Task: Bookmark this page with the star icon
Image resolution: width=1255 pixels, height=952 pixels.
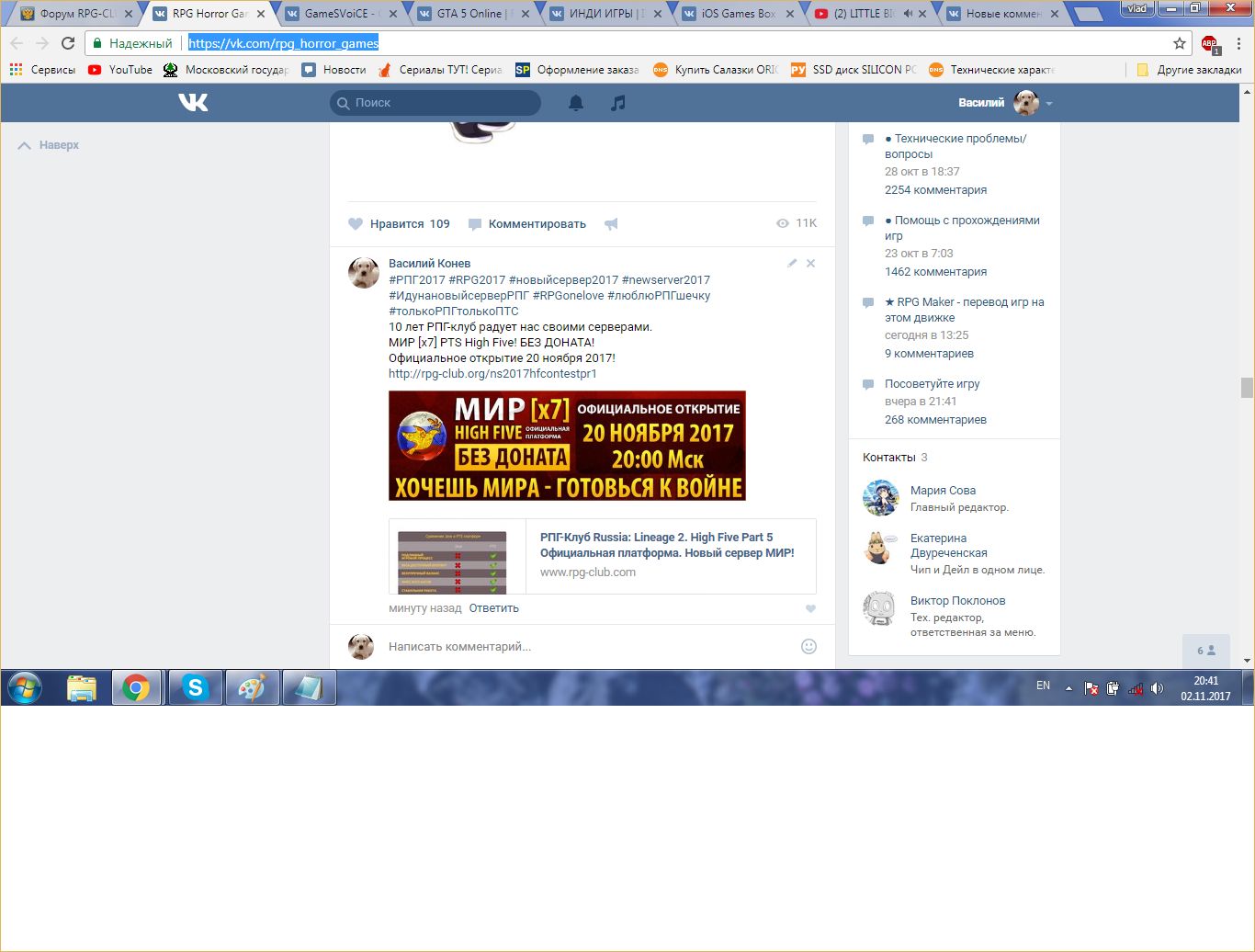Action: 1180,43
